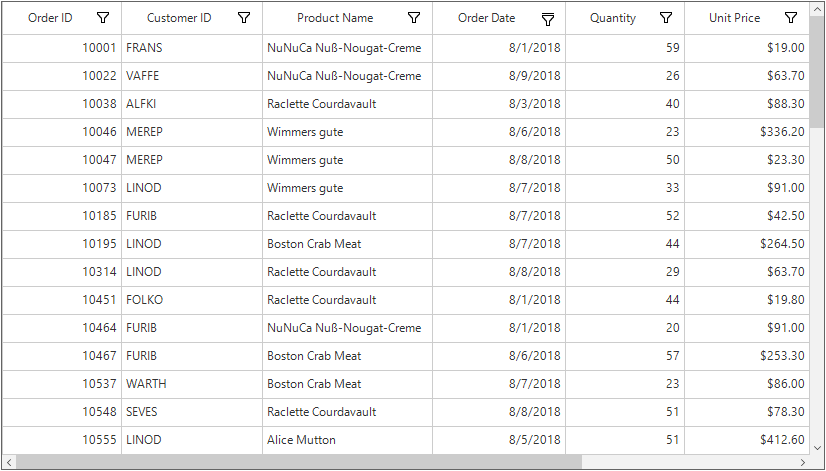
Task: Click the horizontal scrollbar right arrow
Action: (803, 462)
